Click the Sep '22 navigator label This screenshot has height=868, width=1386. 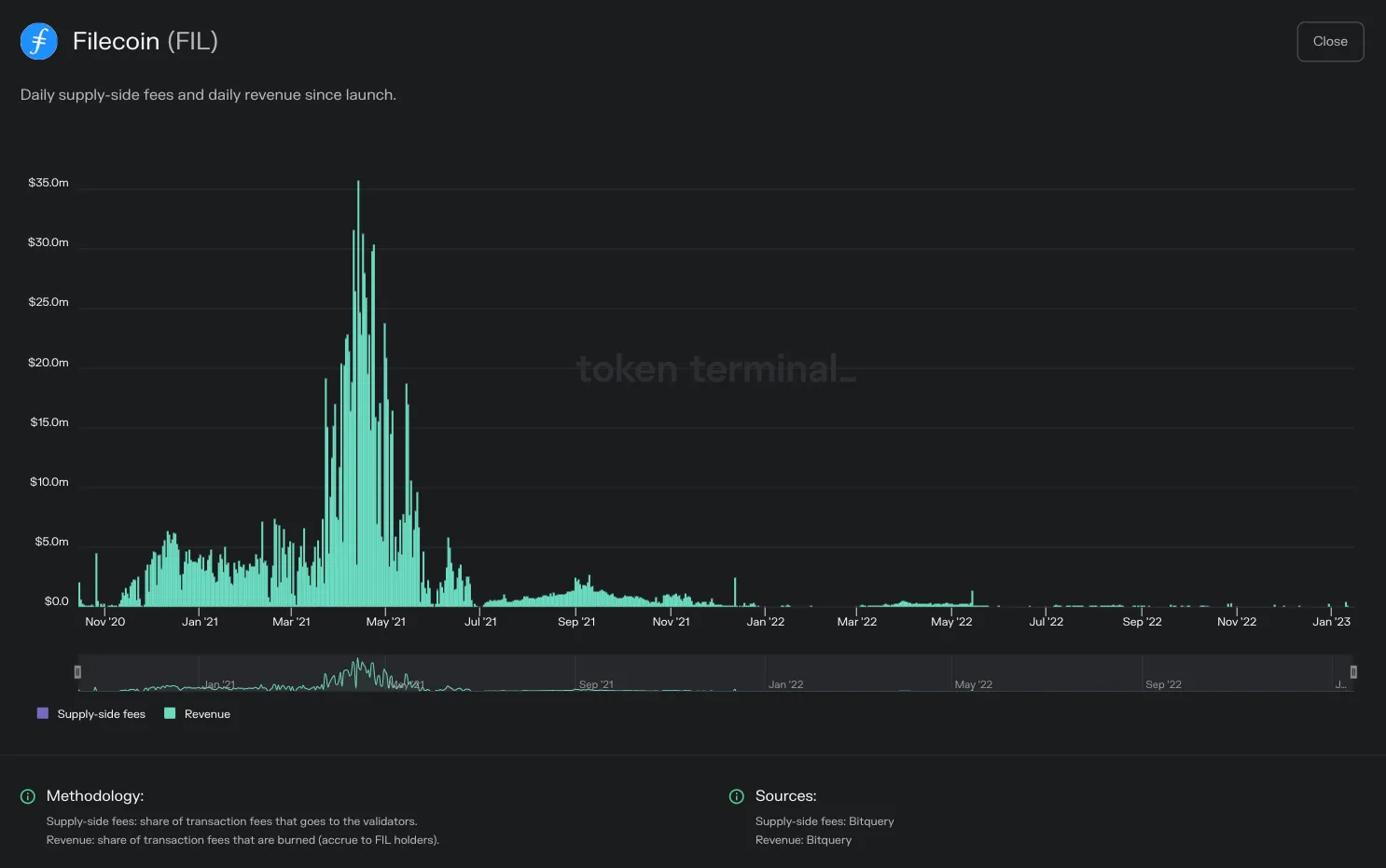click(x=1163, y=684)
